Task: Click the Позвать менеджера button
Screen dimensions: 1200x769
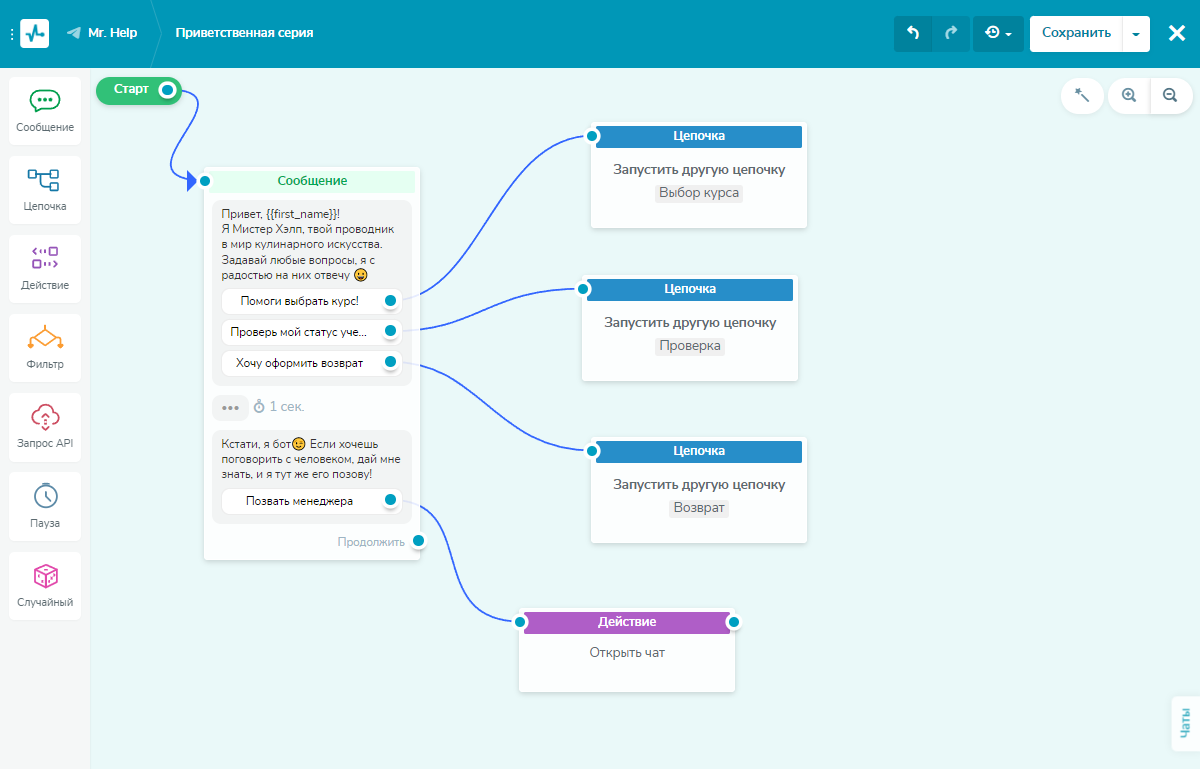Action: click(310, 501)
